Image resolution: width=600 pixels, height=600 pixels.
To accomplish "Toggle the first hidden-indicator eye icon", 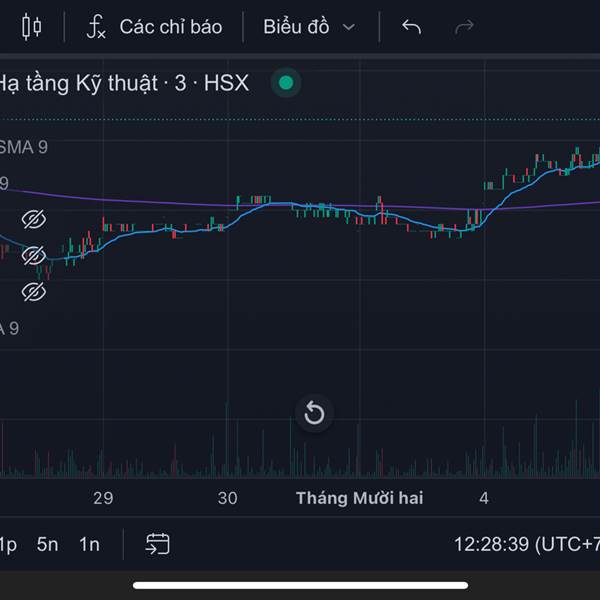I will [x=34, y=219].
